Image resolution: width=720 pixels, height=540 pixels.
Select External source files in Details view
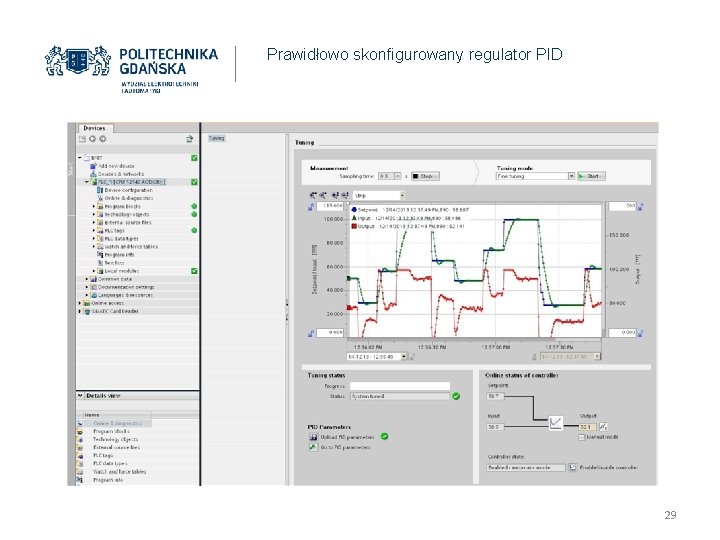click(117, 447)
